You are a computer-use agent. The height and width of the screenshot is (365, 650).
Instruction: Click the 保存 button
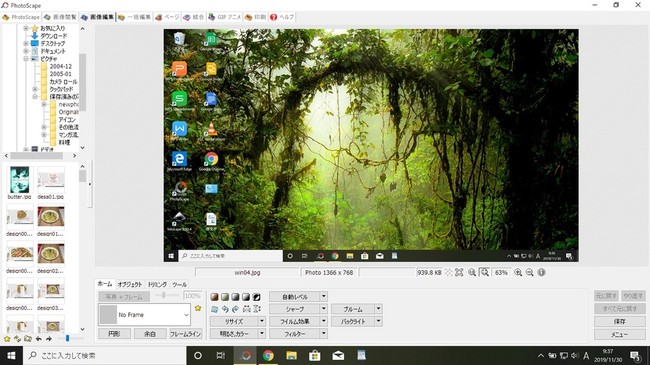pyautogui.click(x=619, y=321)
